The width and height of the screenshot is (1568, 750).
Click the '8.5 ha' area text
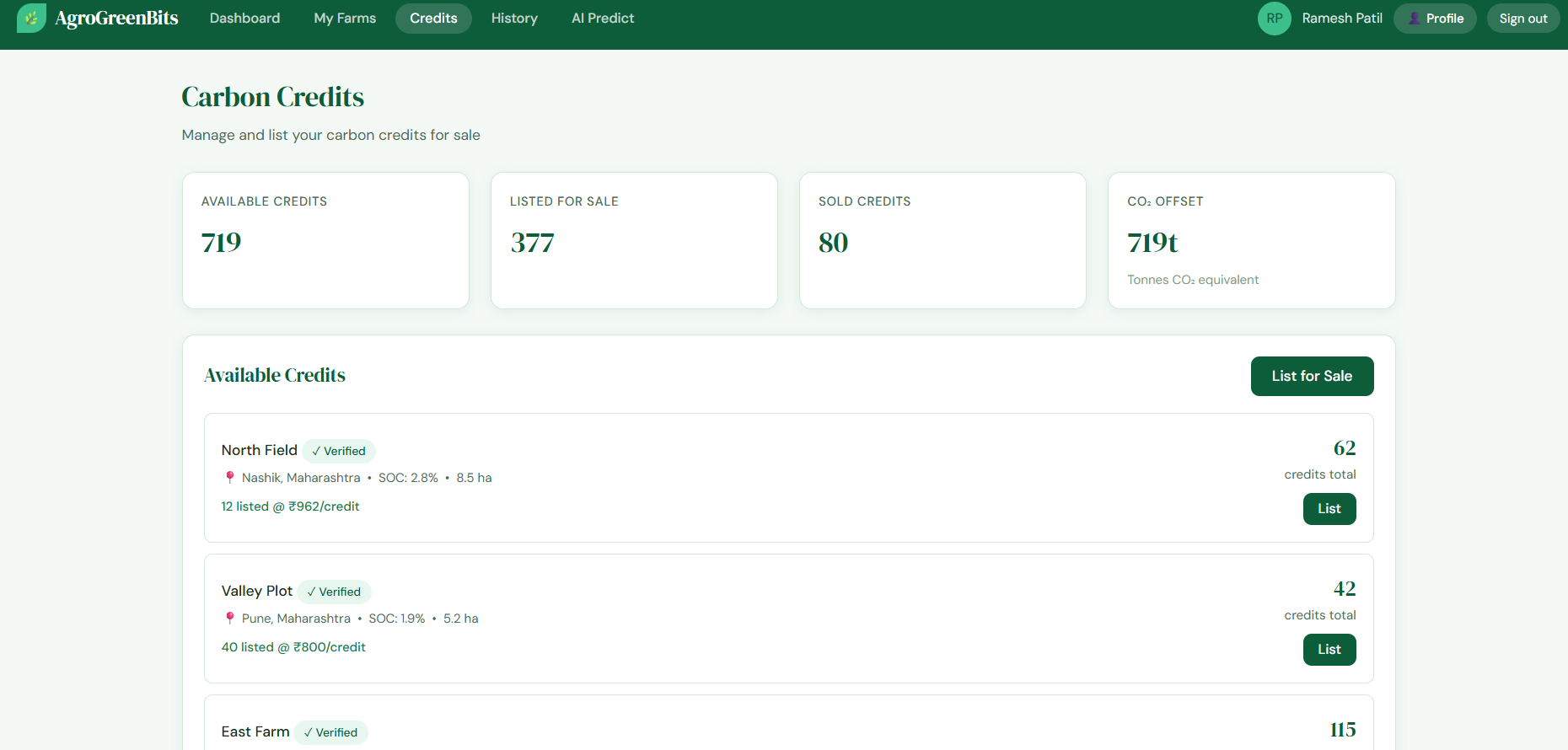coord(474,478)
